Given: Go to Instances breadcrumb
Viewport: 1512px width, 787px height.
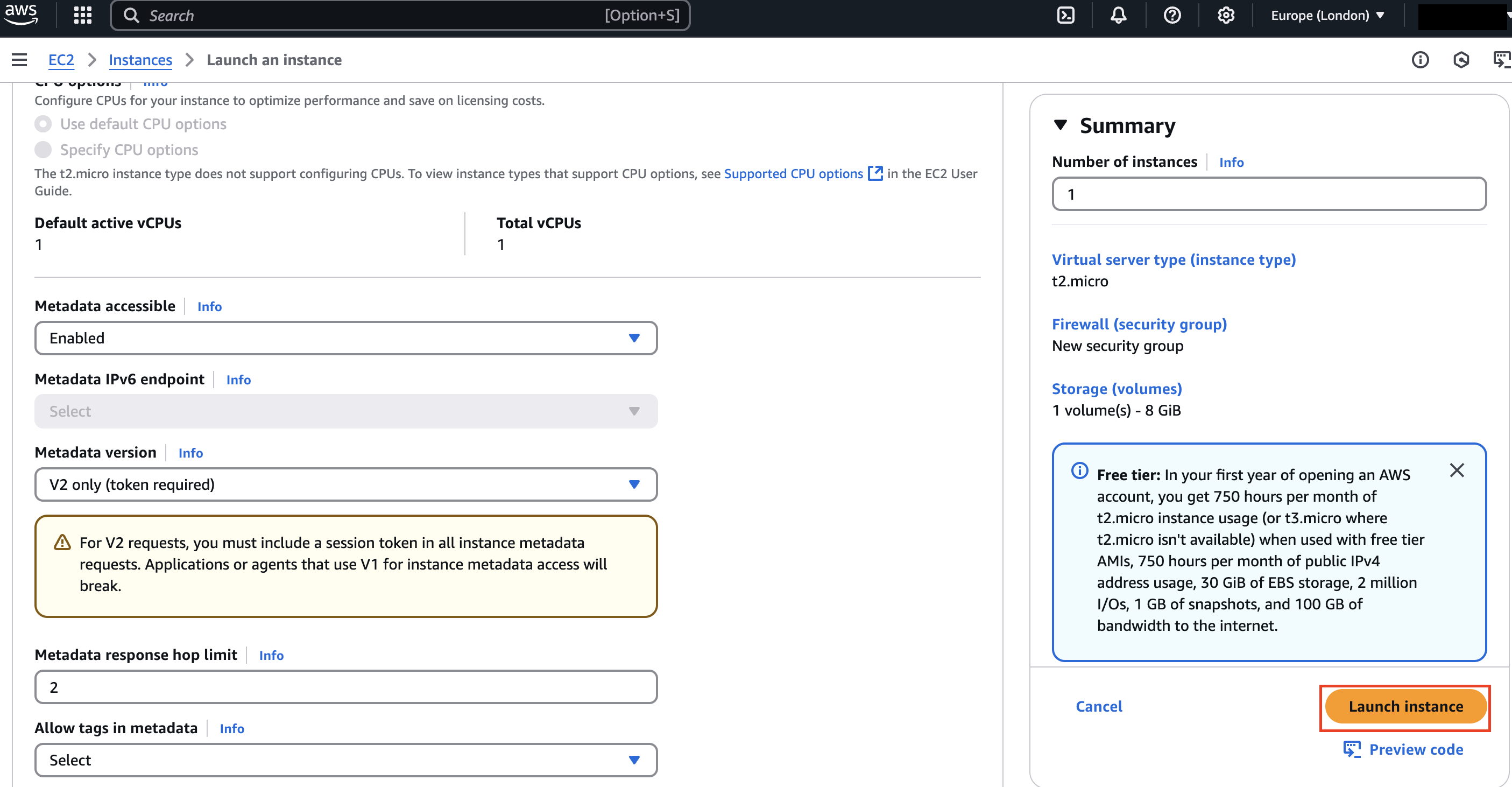Looking at the screenshot, I should [140, 60].
